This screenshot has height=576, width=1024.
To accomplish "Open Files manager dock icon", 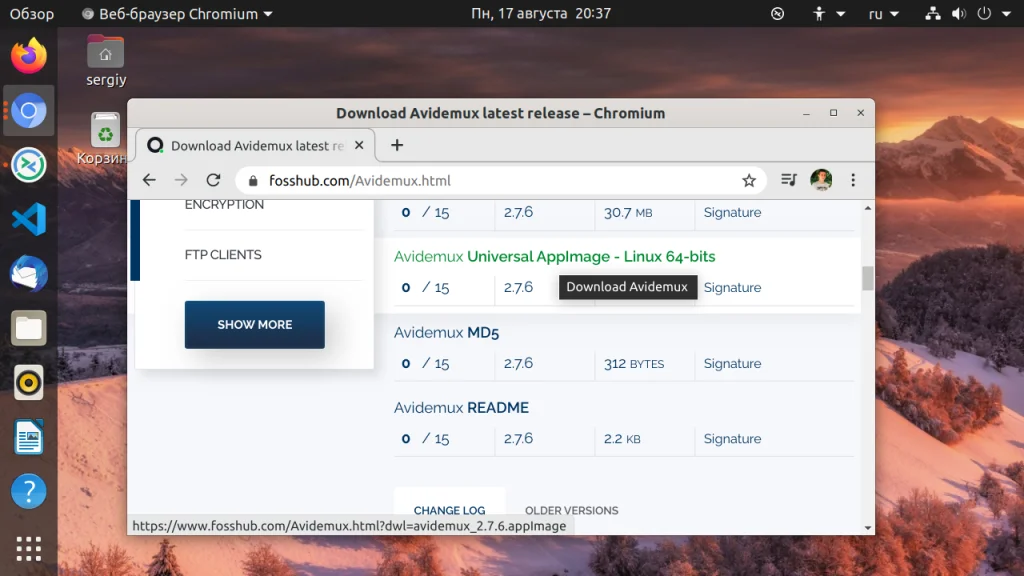I will point(29,328).
